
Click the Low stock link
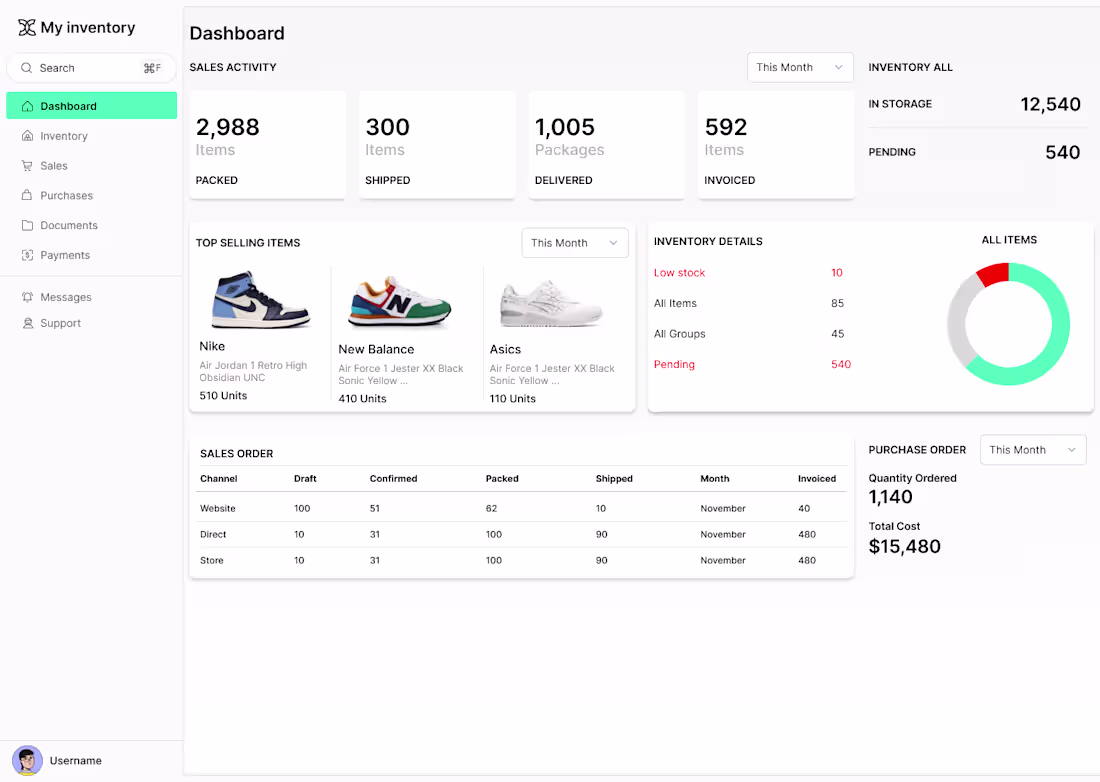point(678,272)
